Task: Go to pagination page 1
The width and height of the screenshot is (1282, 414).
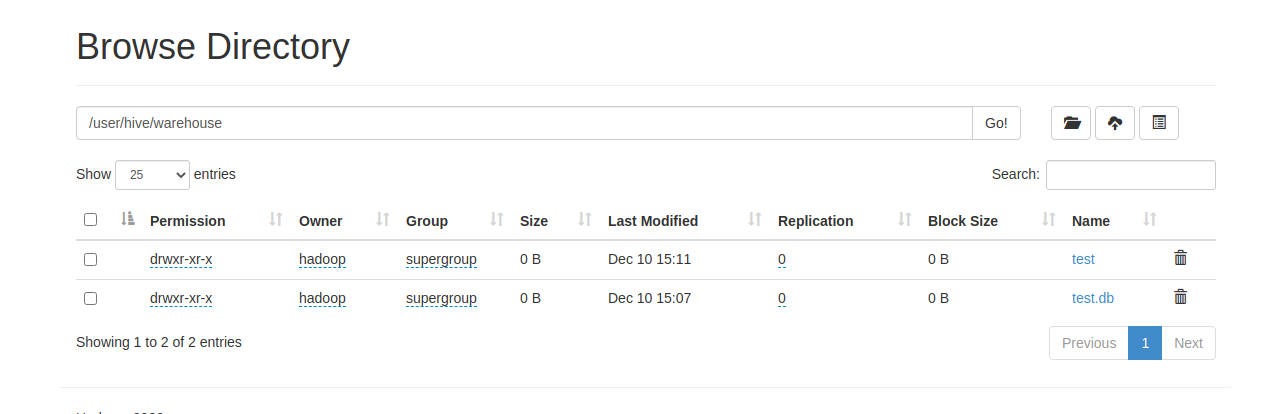Action: click(x=1145, y=343)
